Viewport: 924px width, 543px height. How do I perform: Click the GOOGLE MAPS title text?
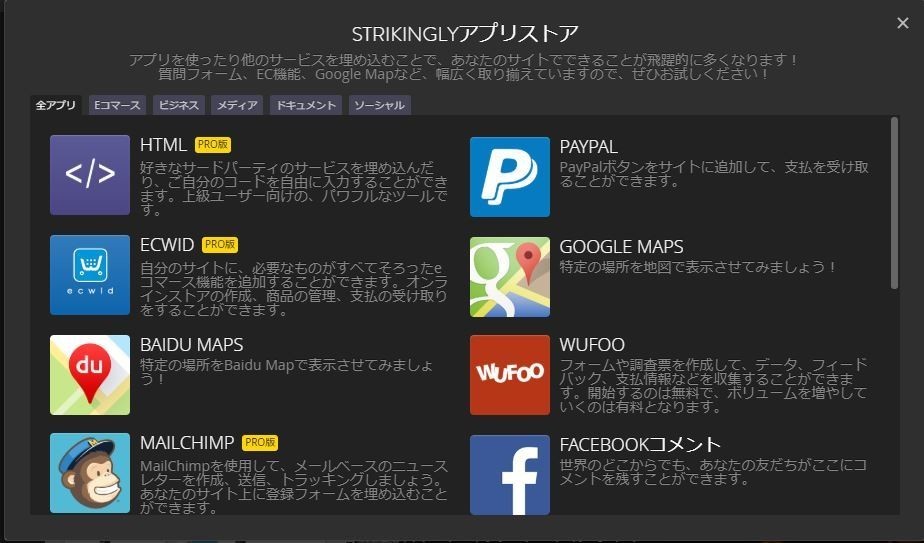pos(621,247)
